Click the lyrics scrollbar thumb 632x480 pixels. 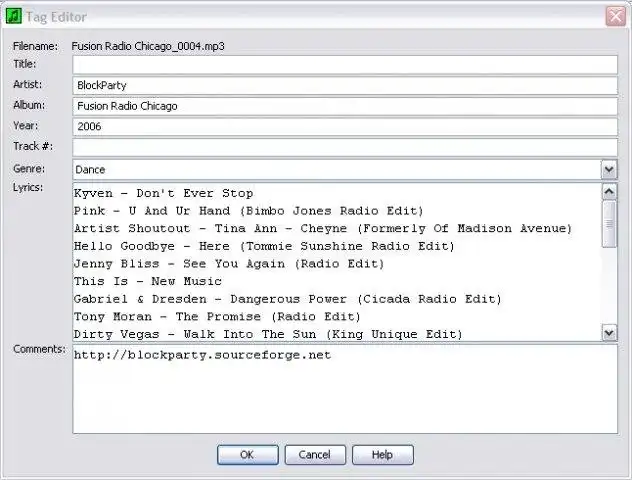tap(609, 224)
